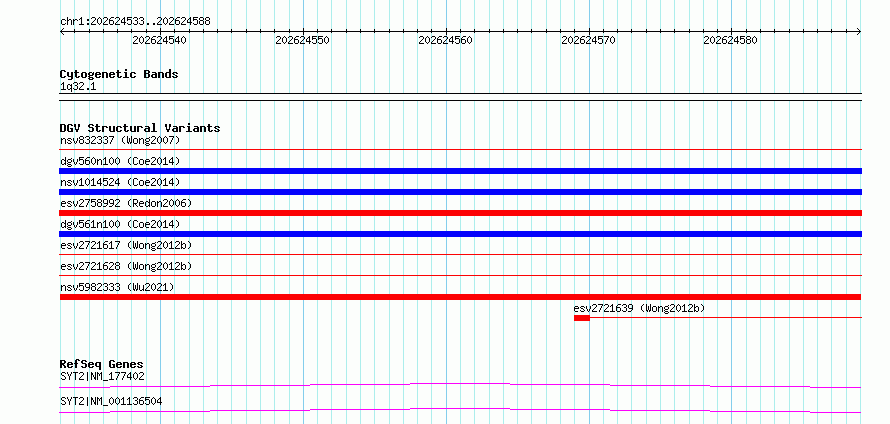Click ruler position 202624560
890x424 pixels.
coord(446,40)
